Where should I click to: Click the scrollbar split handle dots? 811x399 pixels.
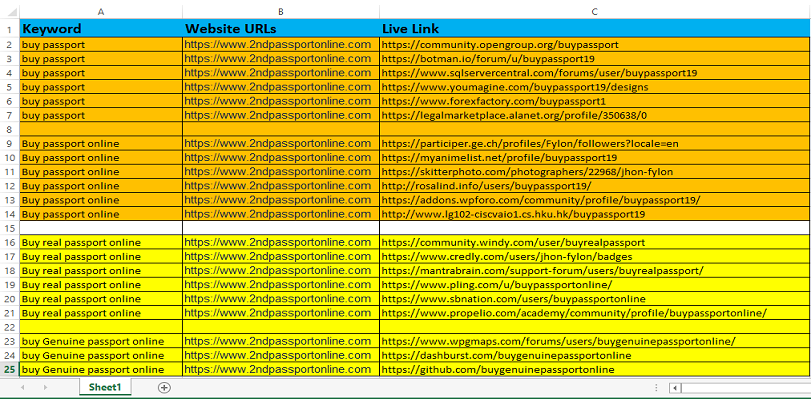[656, 388]
